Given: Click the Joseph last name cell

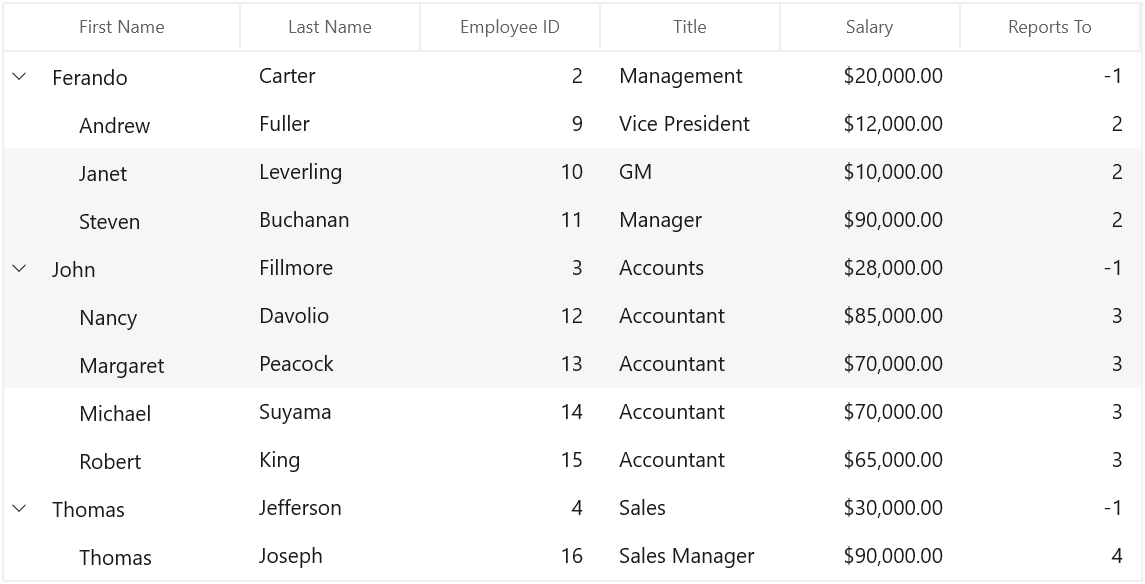Looking at the screenshot, I should [x=330, y=556].
